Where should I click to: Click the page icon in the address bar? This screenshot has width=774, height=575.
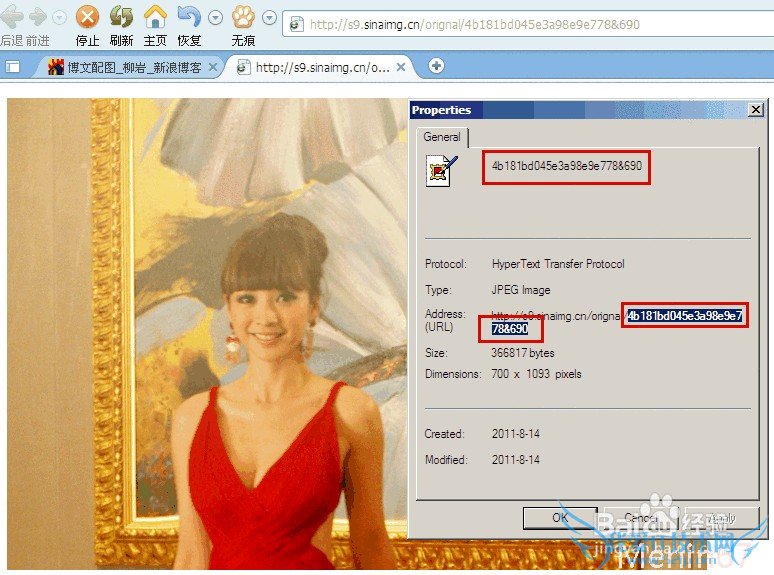click(296, 24)
